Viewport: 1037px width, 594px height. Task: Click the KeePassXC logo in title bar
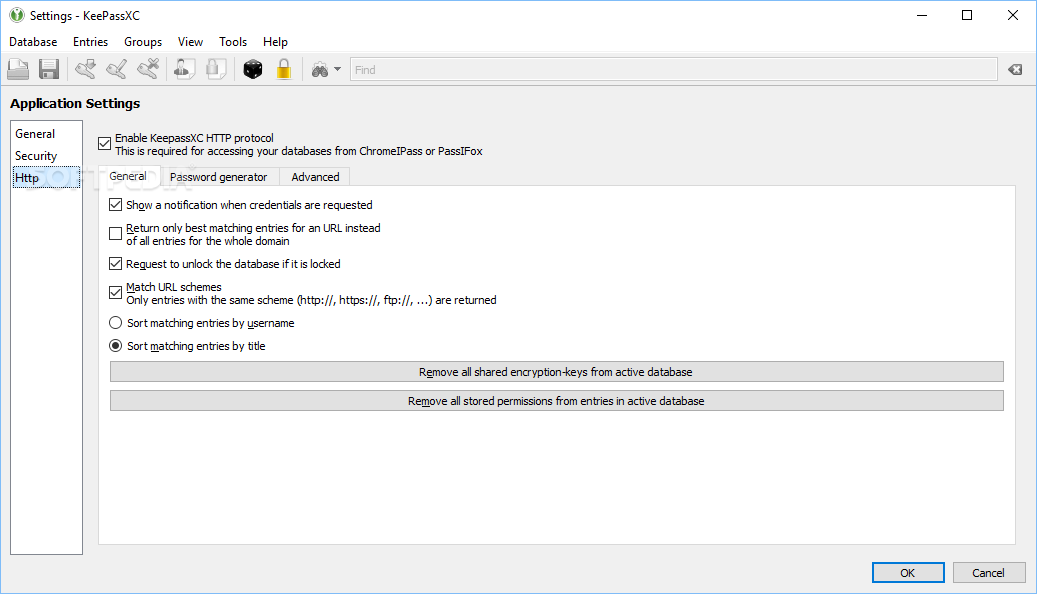pos(17,15)
